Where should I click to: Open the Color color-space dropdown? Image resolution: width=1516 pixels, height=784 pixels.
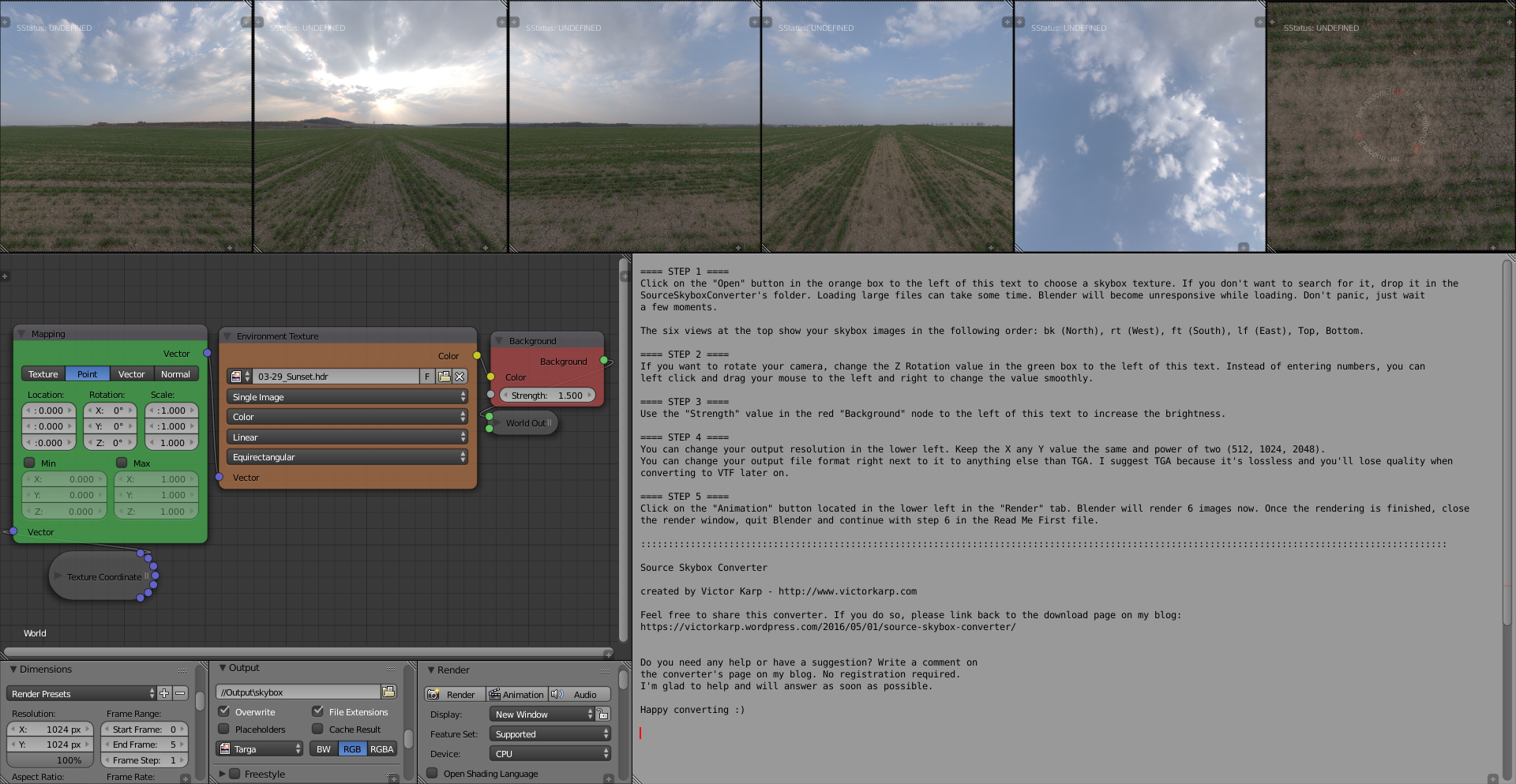(x=347, y=417)
